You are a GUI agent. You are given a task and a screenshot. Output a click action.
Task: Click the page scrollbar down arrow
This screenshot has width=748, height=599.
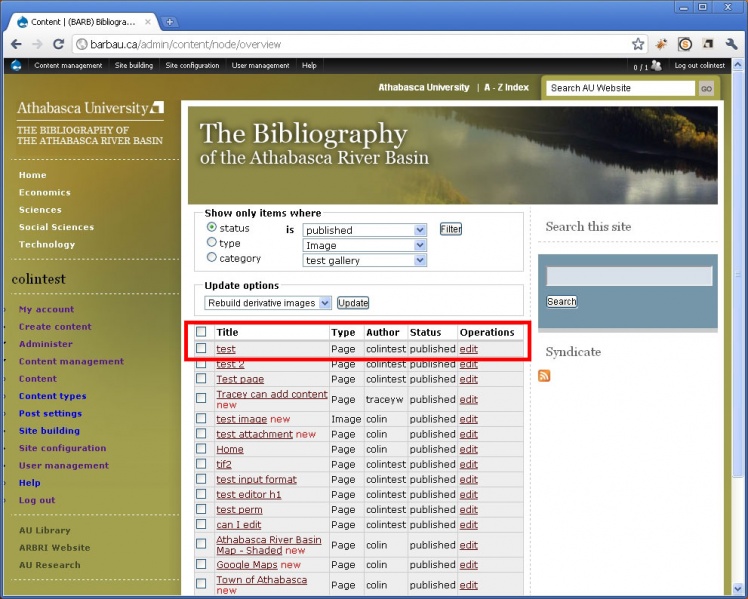(738, 589)
